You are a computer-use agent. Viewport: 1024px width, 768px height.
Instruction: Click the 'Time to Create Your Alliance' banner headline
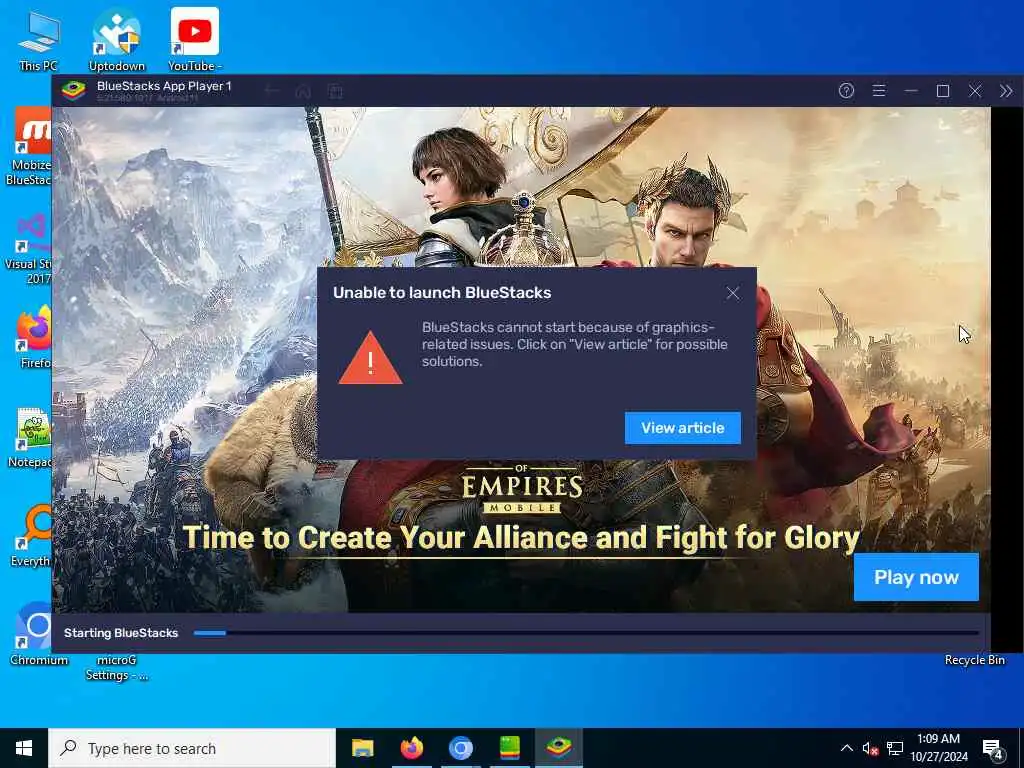tap(521, 538)
